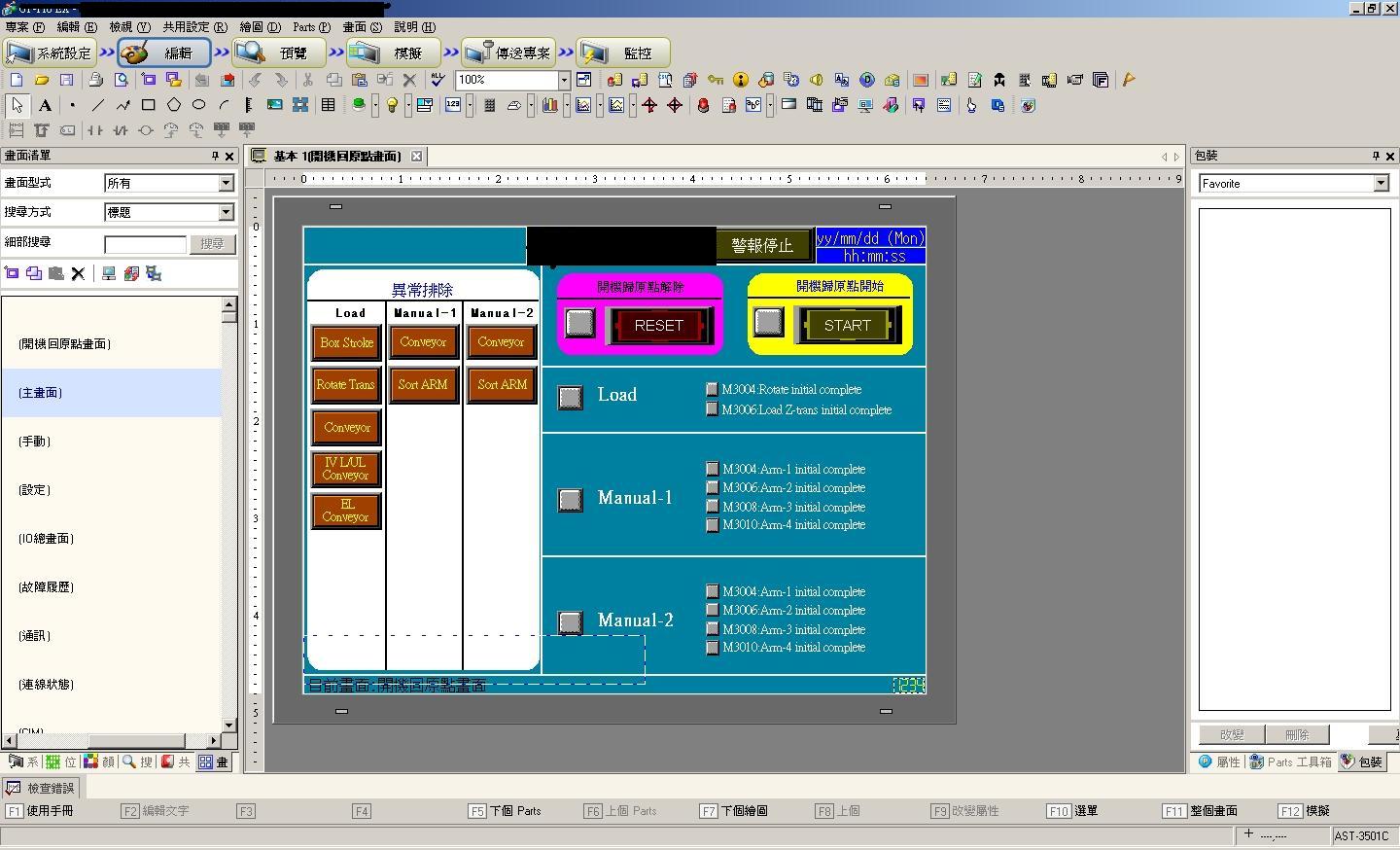
Task: Open the zoom percentage dropdown at 100%
Action: (x=563, y=80)
